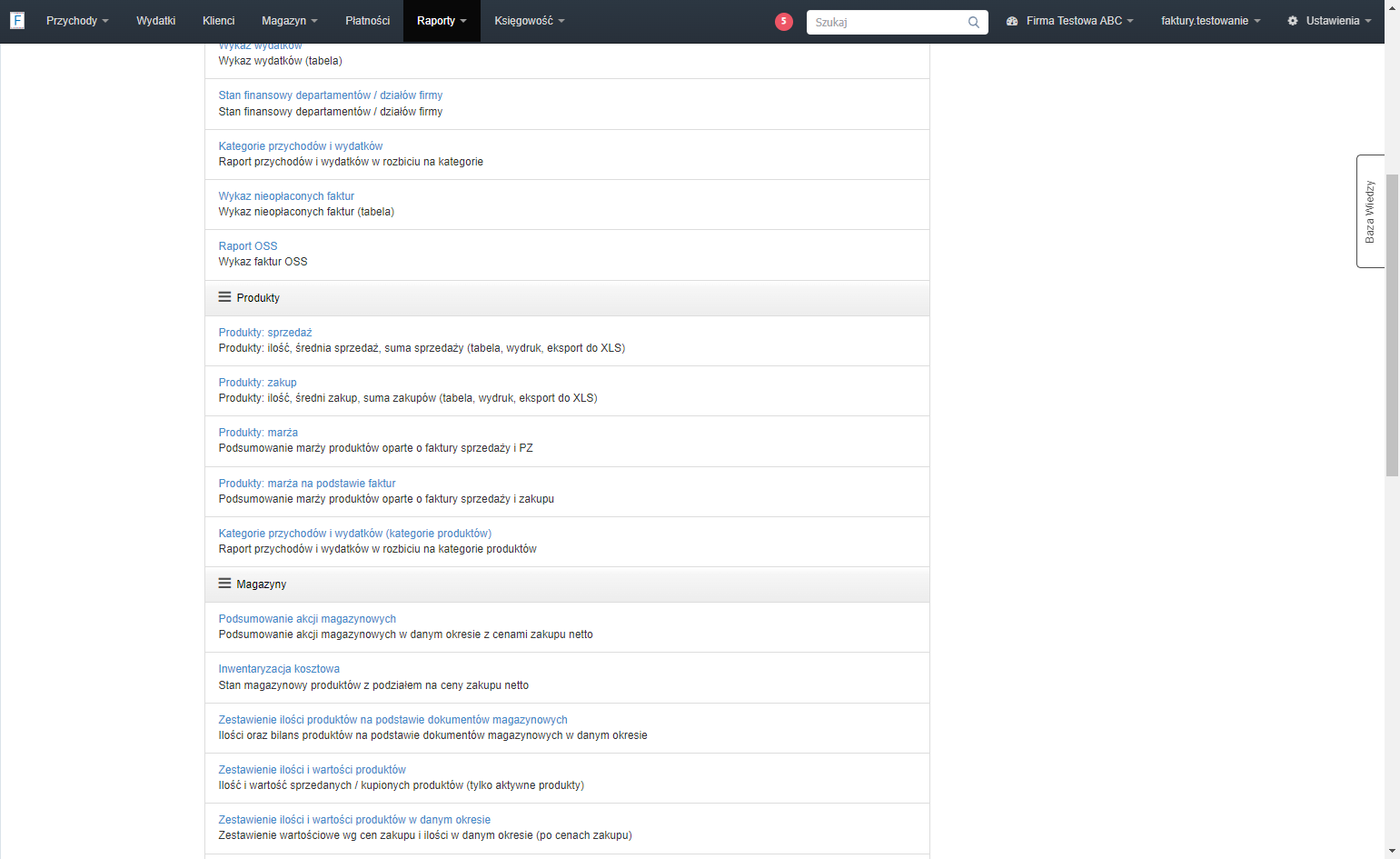Expand the Magazyn dropdown menu
Image resolution: width=1400 pixels, height=859 pixels.
click(290, 21)
